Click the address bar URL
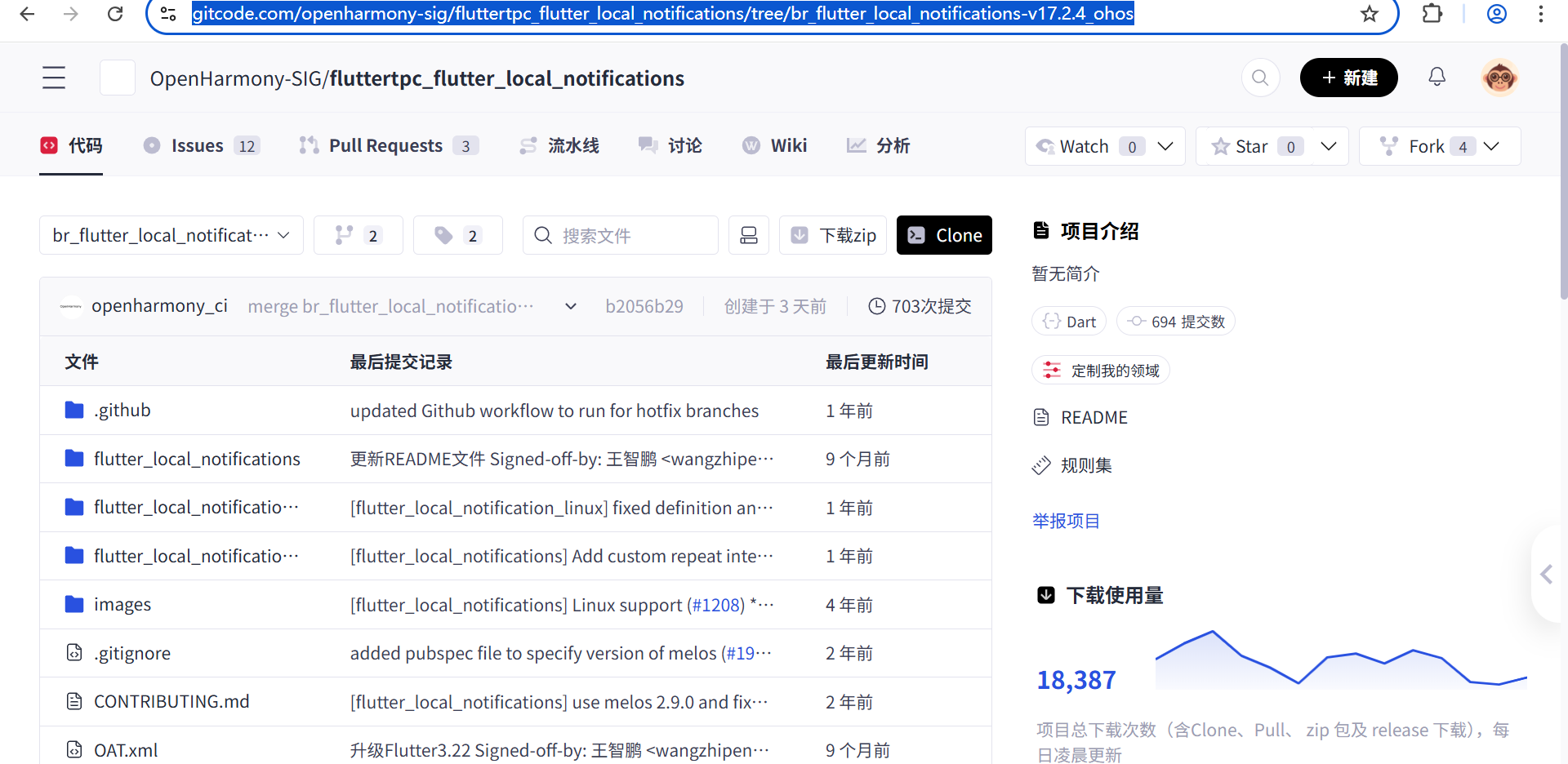The image size is (1568, 764). [663, 14]
